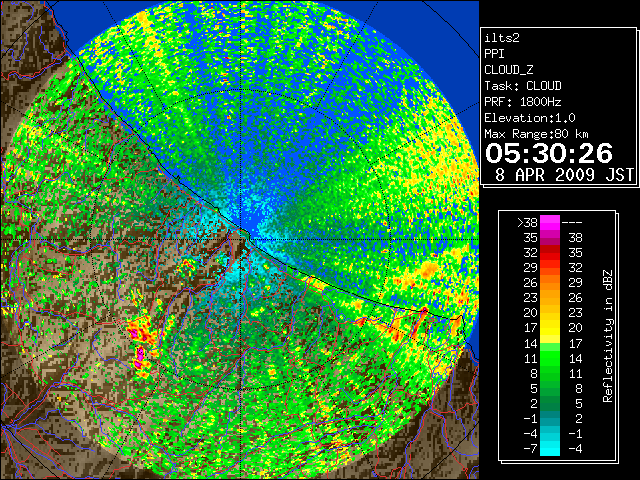Click the yellow legend swatch beside '17'
Screen dimensions: 640x480
tap(550, 328)
